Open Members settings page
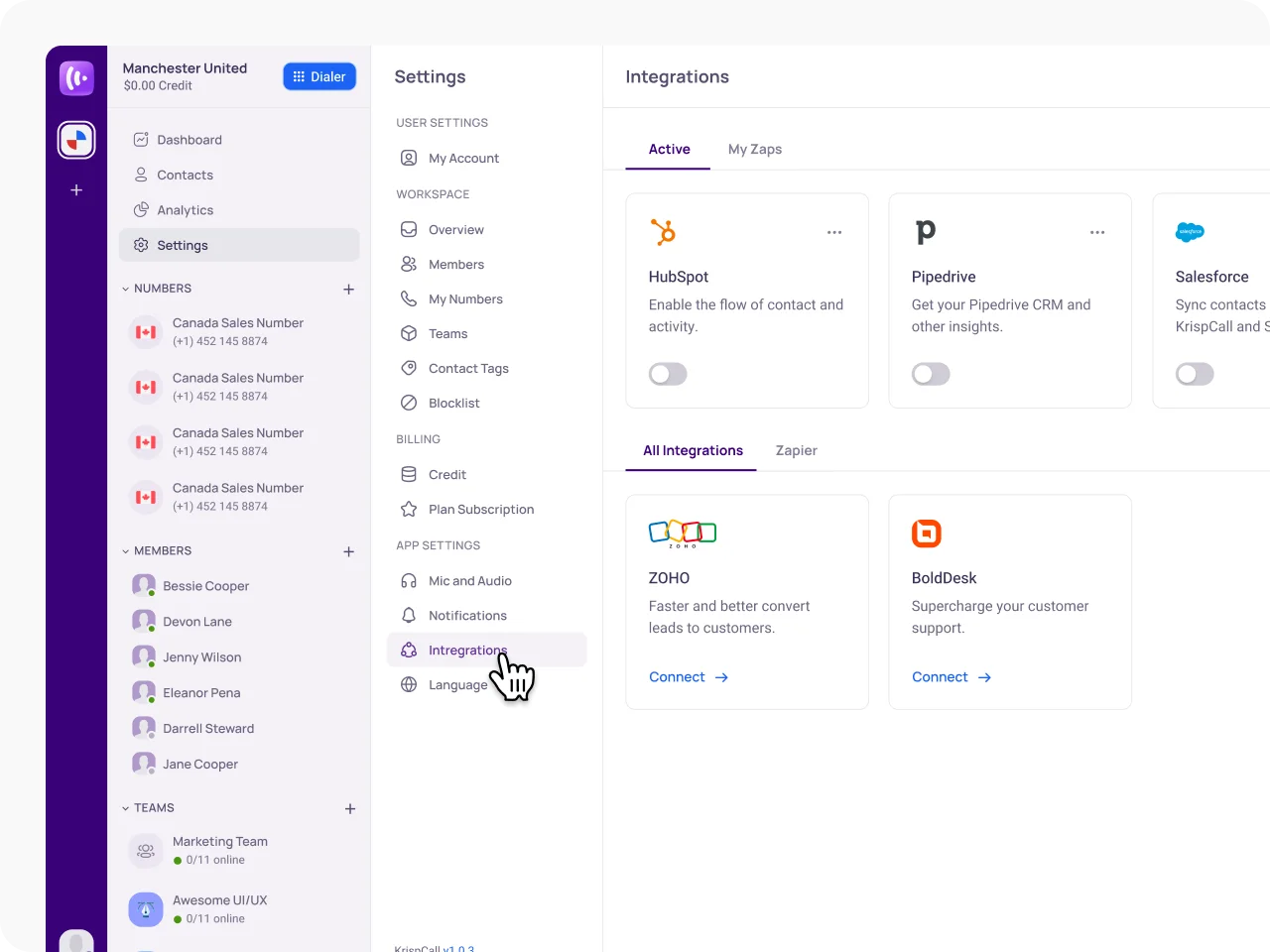The image size is (1270, 952). pyautogui.click(x=486, y=264)
